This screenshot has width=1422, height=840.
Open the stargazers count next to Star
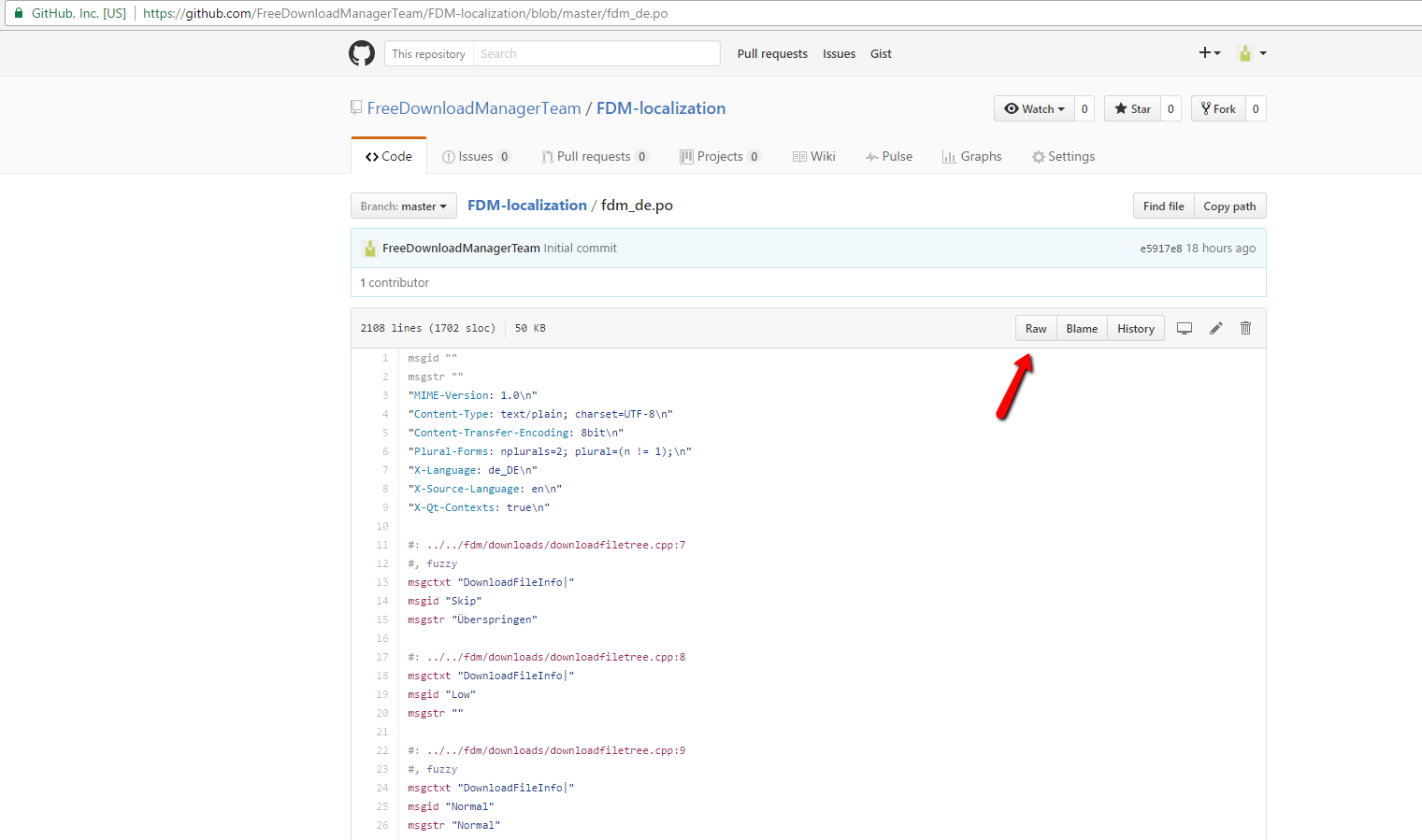tap(1171, 108)
